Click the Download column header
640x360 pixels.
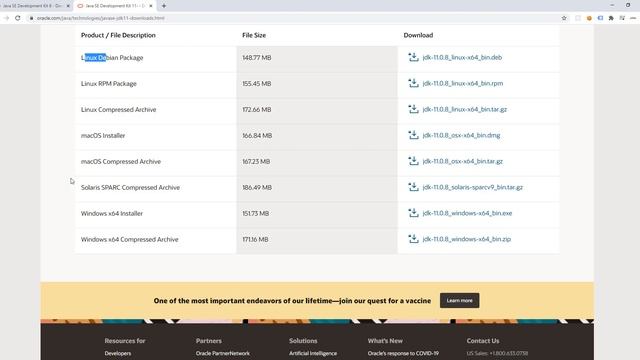(x=418, y=35)
